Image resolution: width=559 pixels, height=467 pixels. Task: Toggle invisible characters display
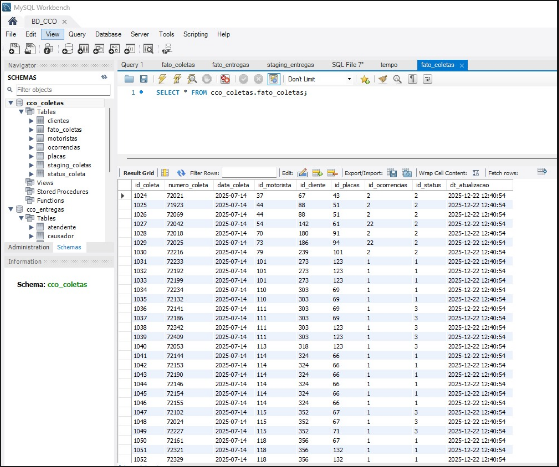coord(412,79)
